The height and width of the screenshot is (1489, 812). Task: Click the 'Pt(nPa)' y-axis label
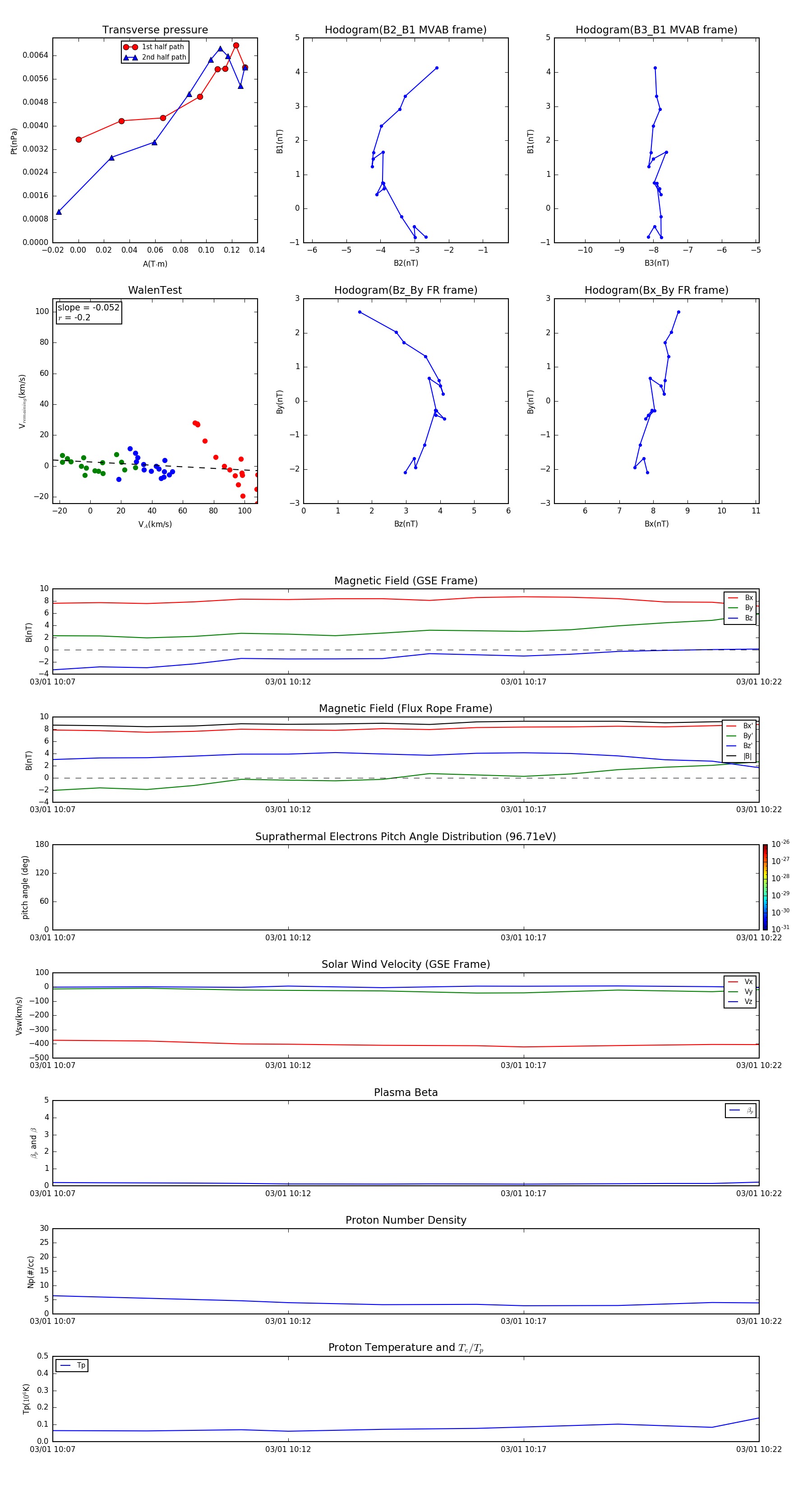(14, 140)
